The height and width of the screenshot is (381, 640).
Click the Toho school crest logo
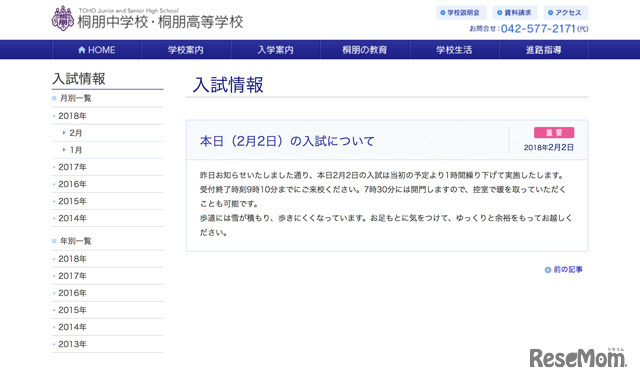pos(63,18)
